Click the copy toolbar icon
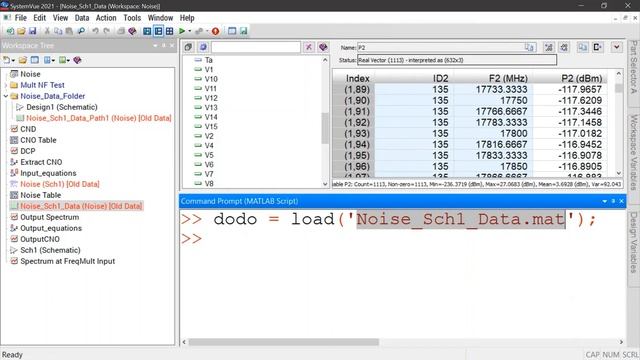The height and width of the screenshot is (360, 640). [58, 31]
